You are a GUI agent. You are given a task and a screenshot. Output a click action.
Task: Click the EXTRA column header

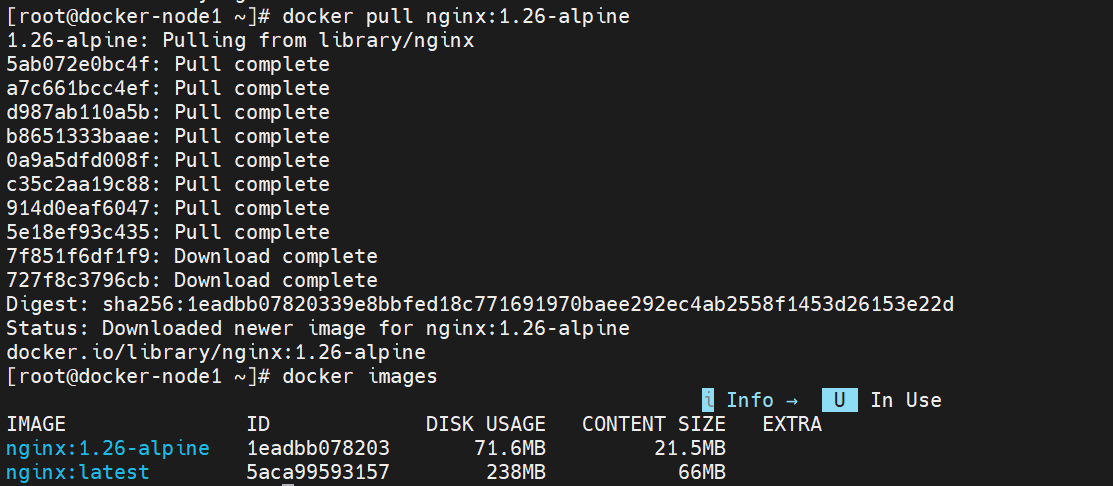[792, 424]
